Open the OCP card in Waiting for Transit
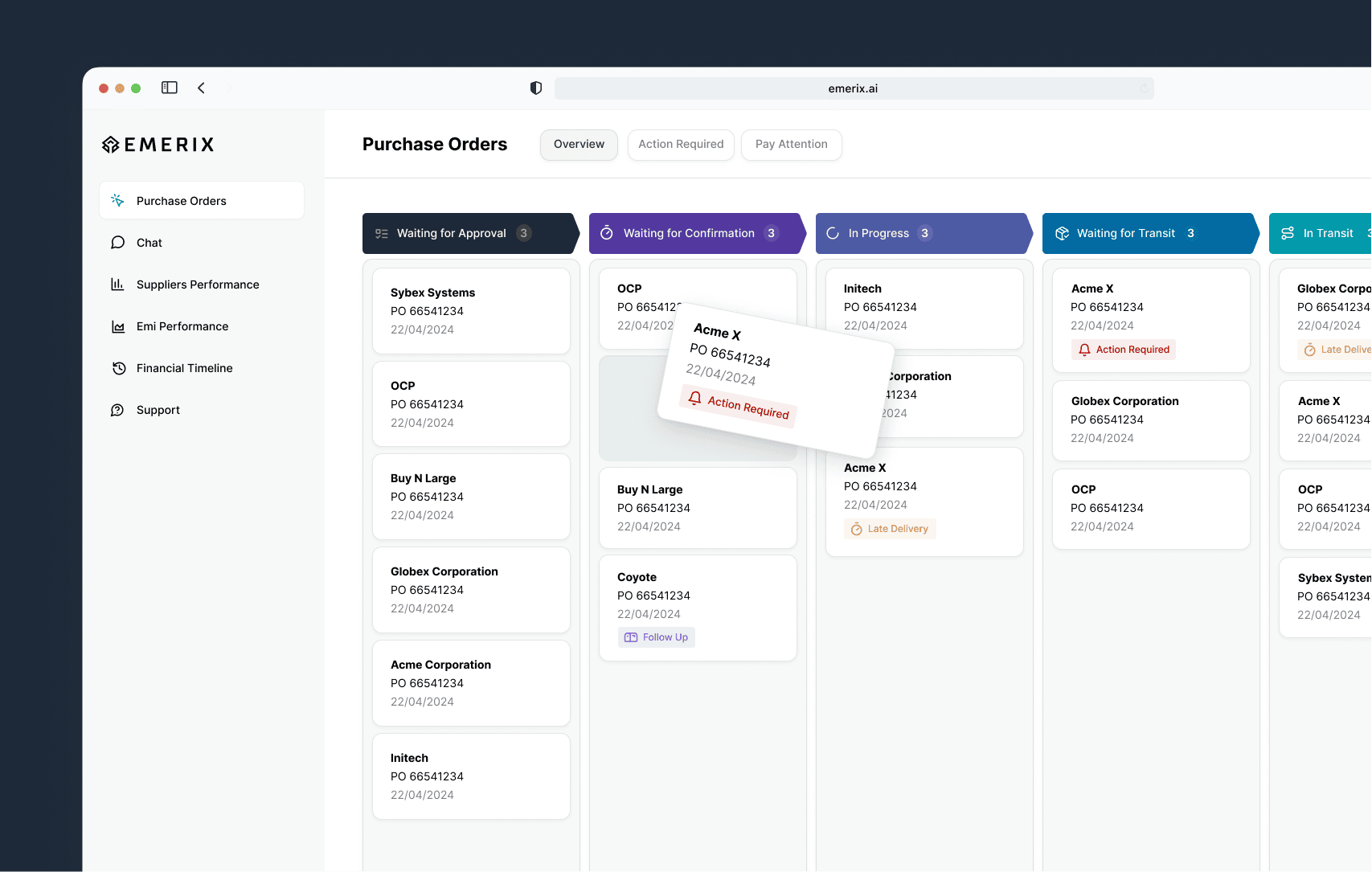This screenshot has width=1372, height=872. pyautogui.click(x=1151, y=509)
